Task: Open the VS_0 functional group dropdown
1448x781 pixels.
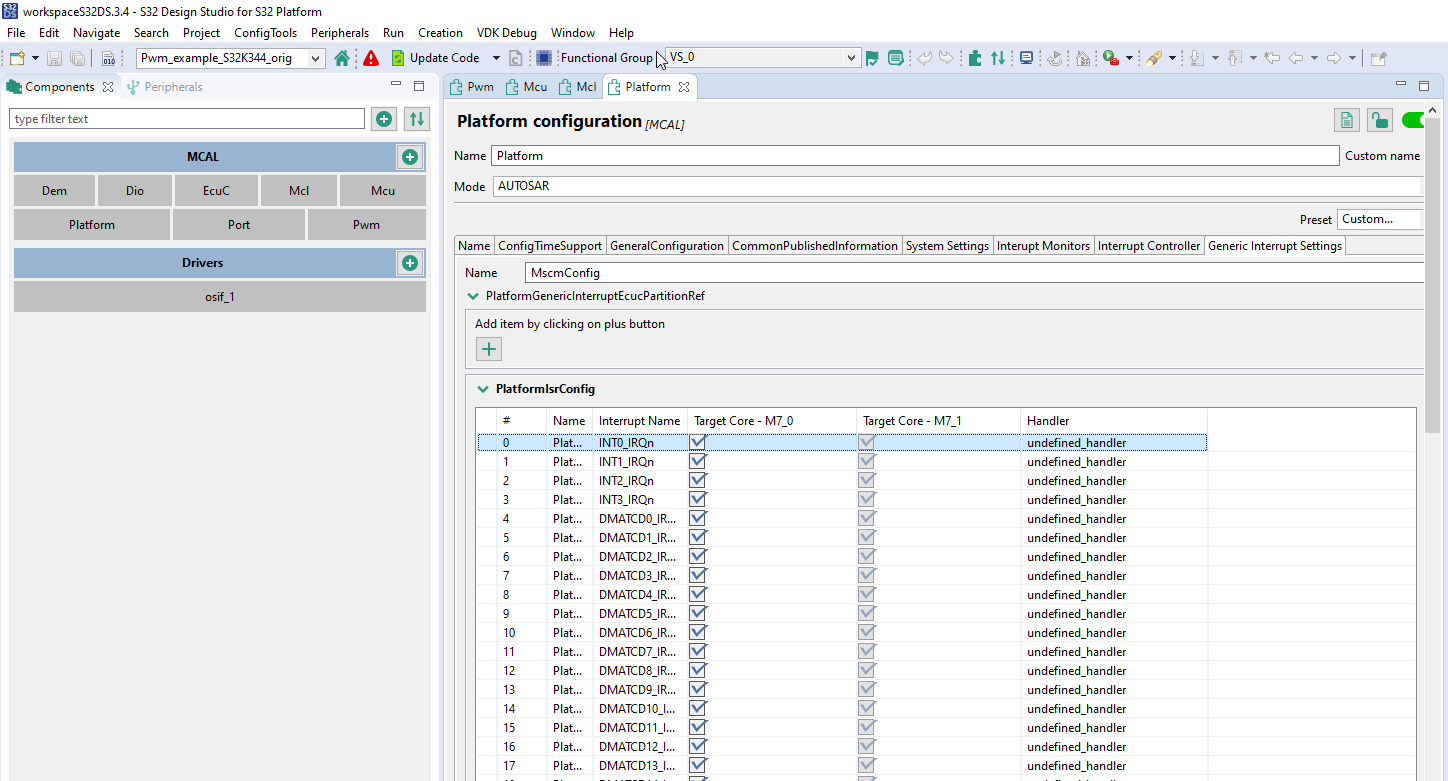Action: tap(849, 57)
